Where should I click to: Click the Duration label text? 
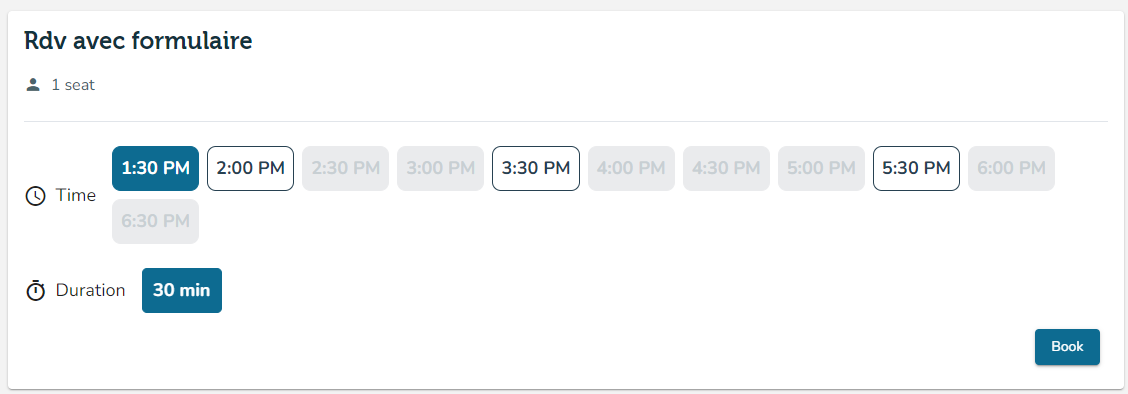(x=91, y=290)
